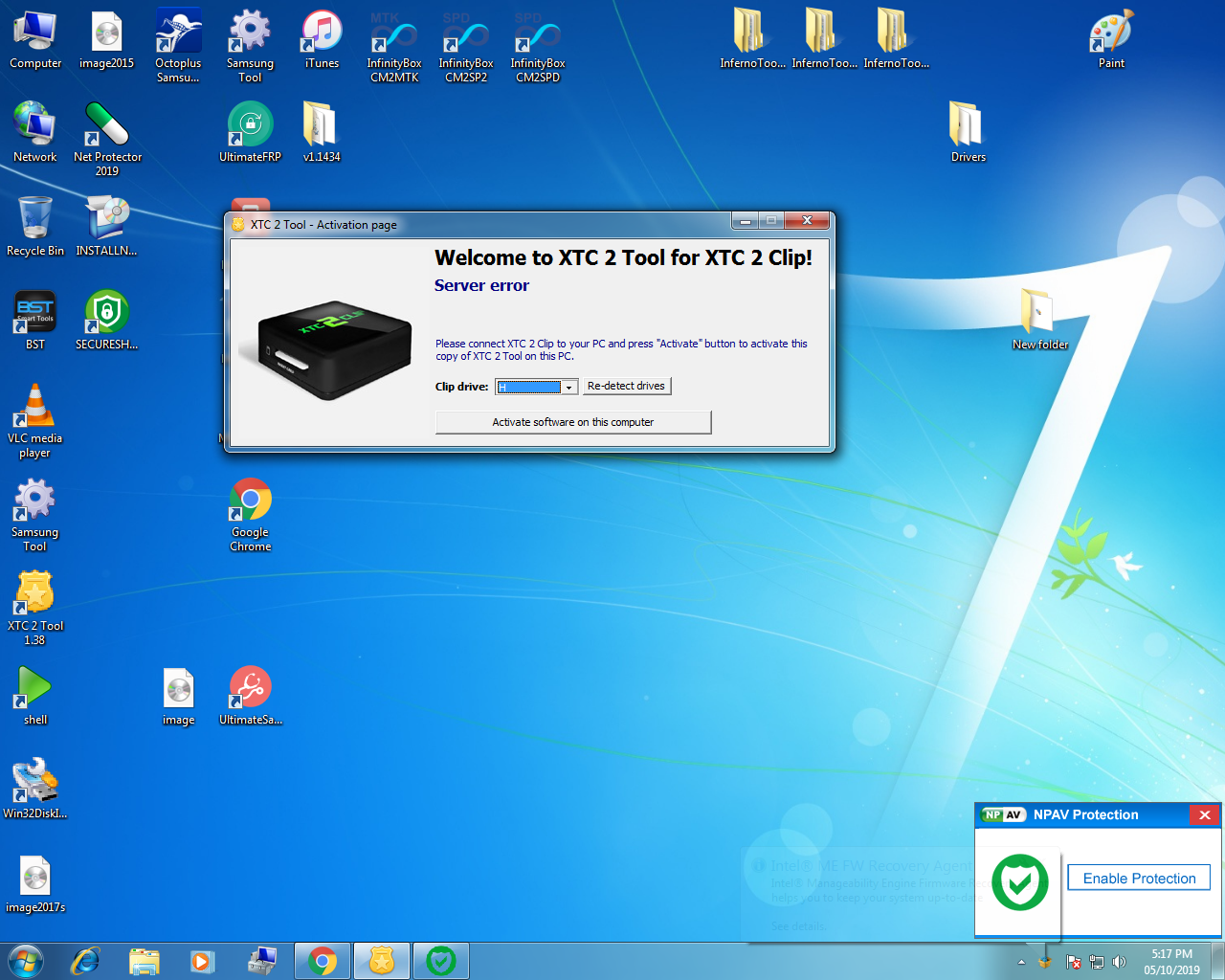Screen dimensions: 1225x980
Task: Open the Recycle Bin
Action: click(x=35, y=226)
